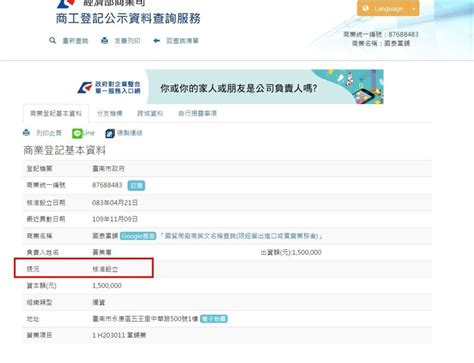Screen dimensions: 474x363
Task: Click the 出資額(元):1,500,000 text
Action: click(291, 252)
